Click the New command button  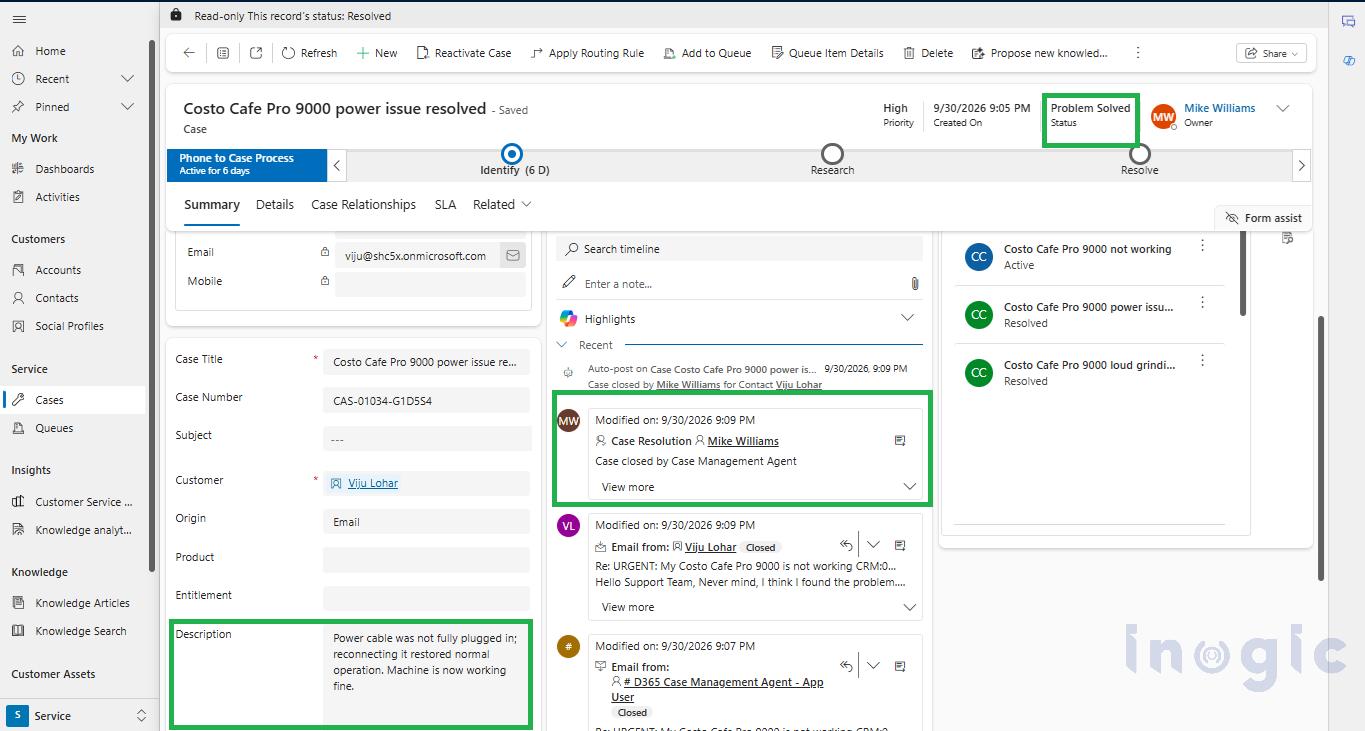pyautogui.click(x=377, y=53)
